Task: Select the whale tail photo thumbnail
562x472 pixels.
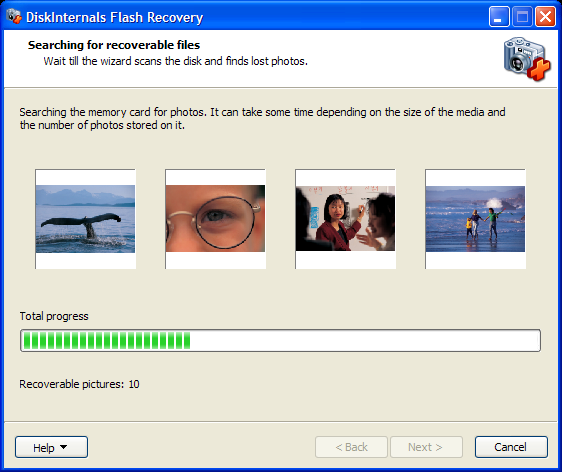Action: 85,219
